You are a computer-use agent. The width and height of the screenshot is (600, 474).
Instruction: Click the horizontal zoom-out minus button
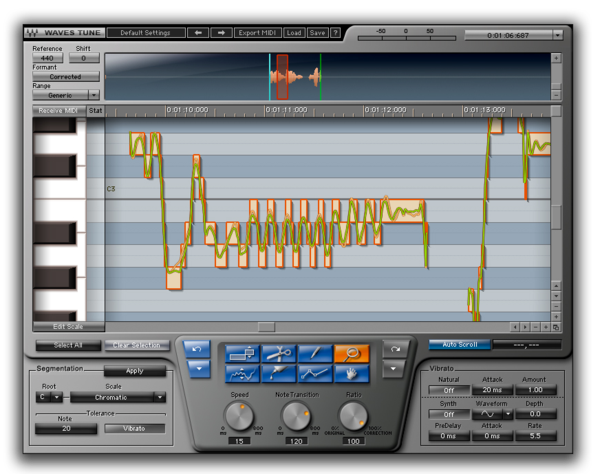click(x=536, y=327)
